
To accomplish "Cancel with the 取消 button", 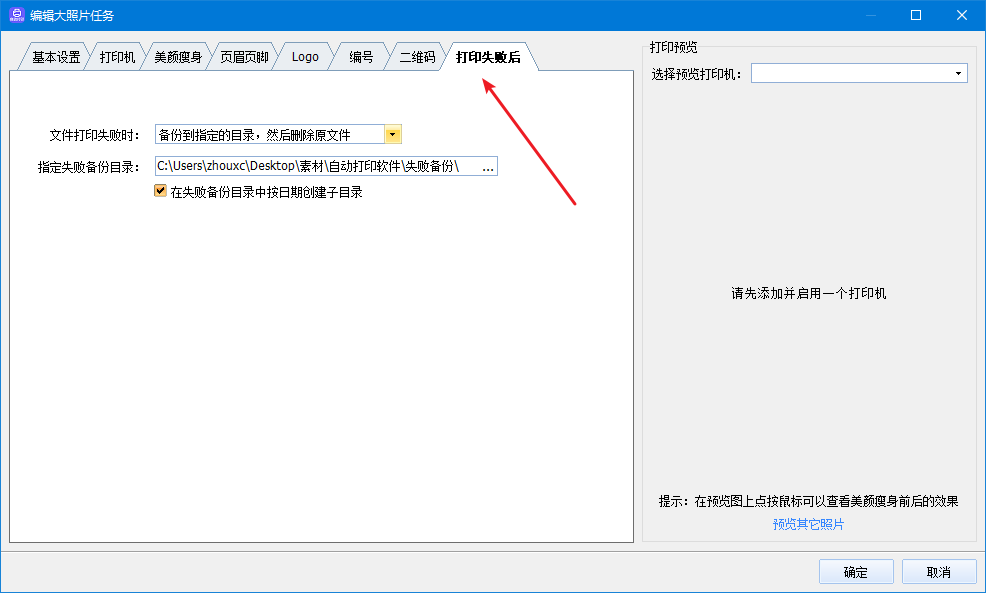I will pyautogui.click(x=939, y=572).
